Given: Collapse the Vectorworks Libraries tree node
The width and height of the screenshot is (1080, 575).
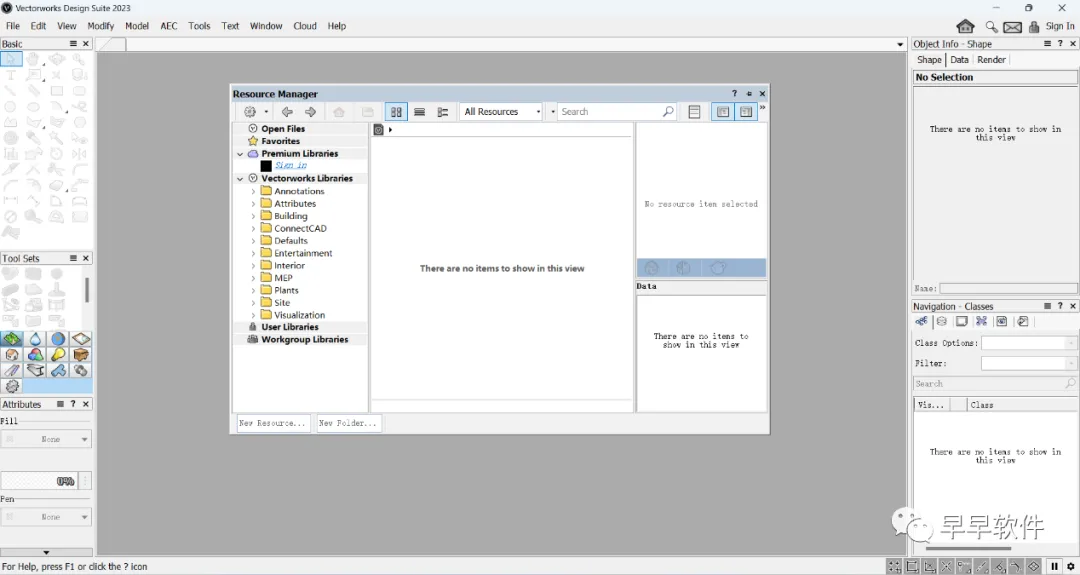Looking at the screenshot, I should [240, 178].
